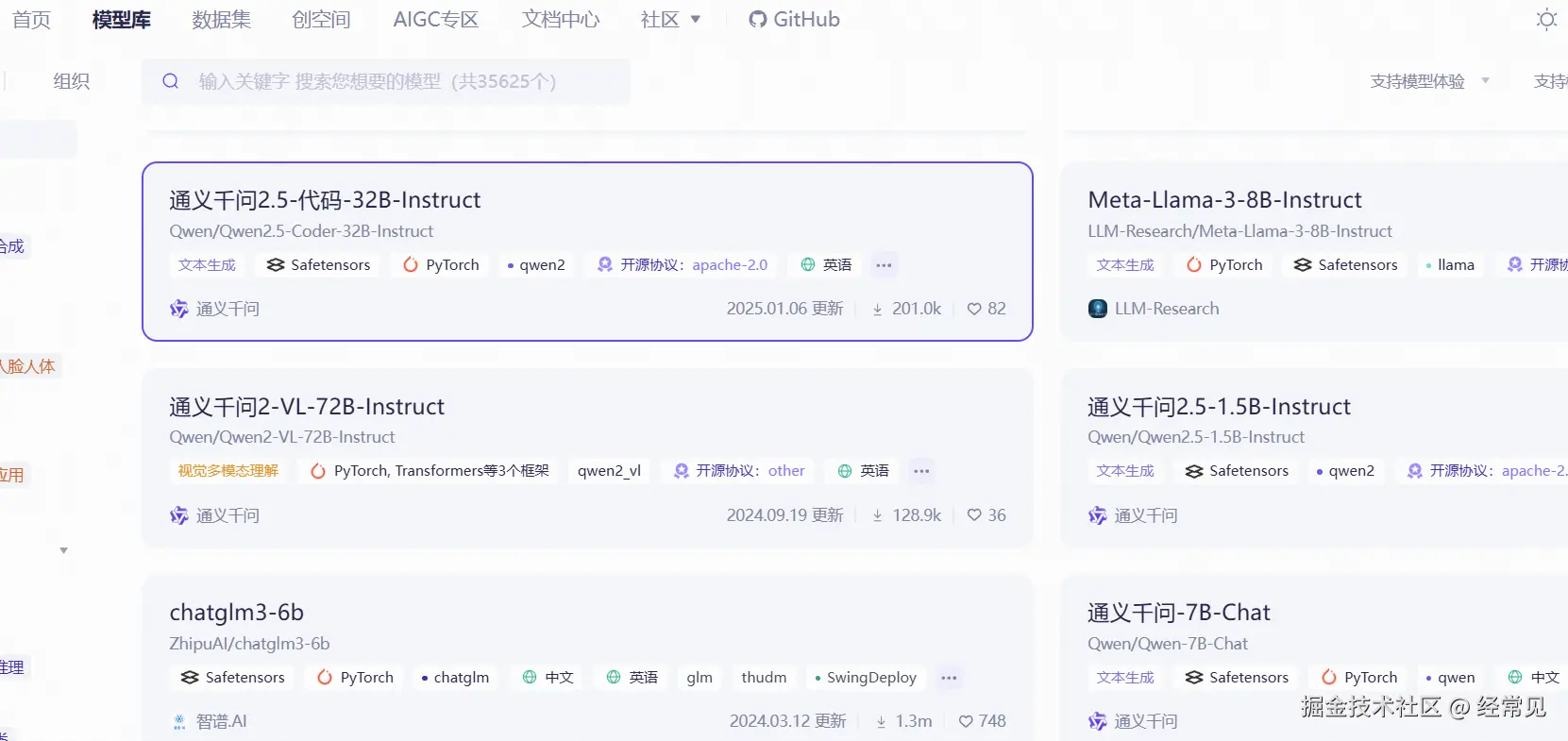The image size is (1568, 741).
Task: Click the model search input field
Action: [x=385, y=81]
